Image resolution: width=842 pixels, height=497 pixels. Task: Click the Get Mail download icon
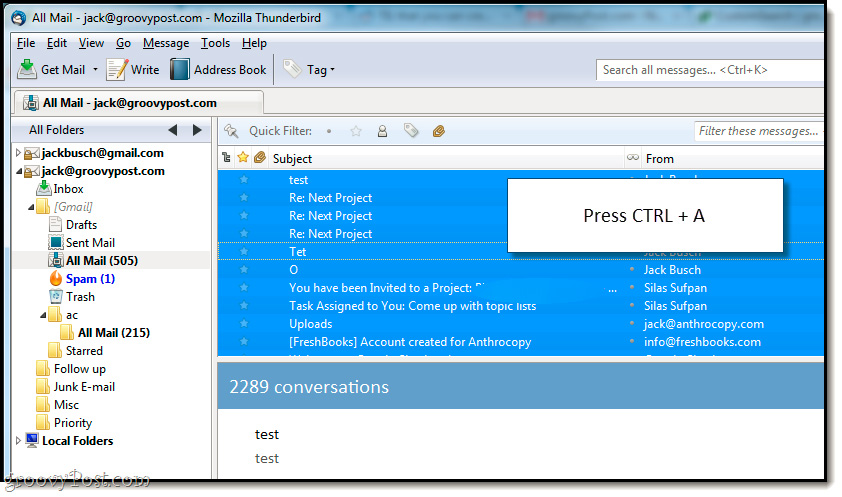click(27, 69)
